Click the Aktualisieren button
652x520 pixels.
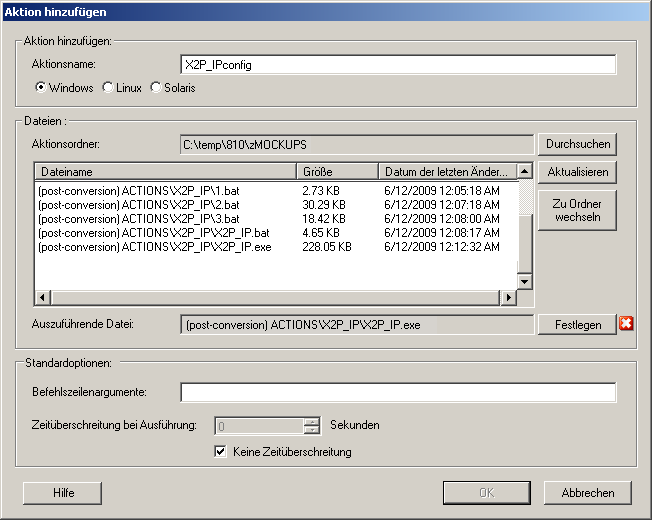[578, 172]
